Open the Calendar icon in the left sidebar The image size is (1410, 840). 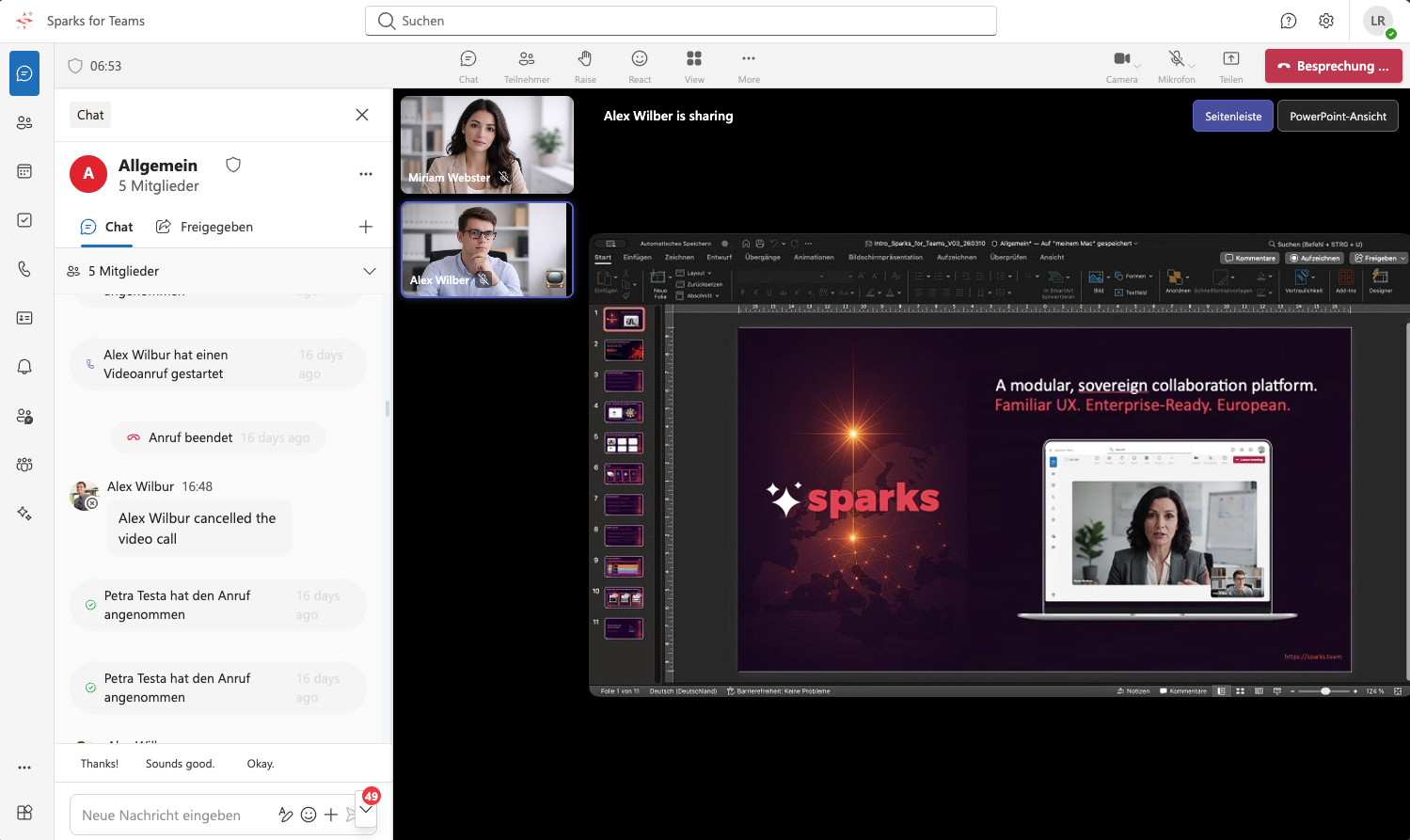tap(24, 171)
